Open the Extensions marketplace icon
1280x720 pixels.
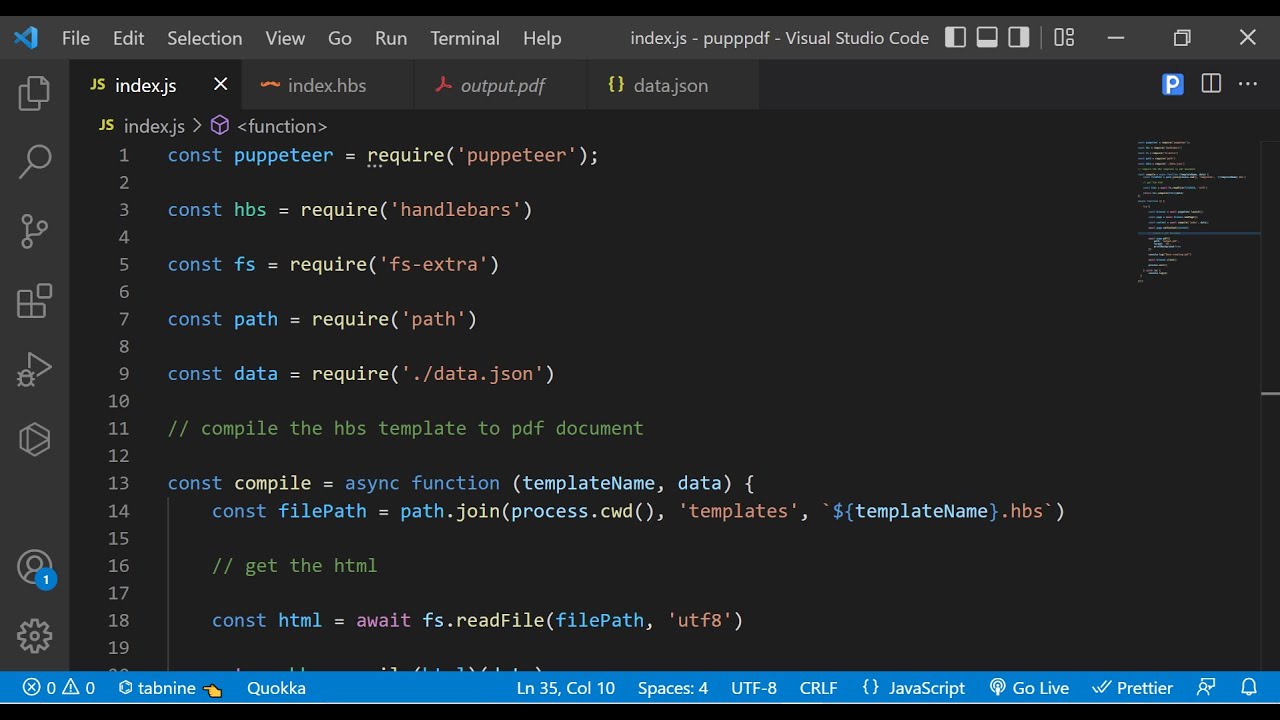coord(34,301)
